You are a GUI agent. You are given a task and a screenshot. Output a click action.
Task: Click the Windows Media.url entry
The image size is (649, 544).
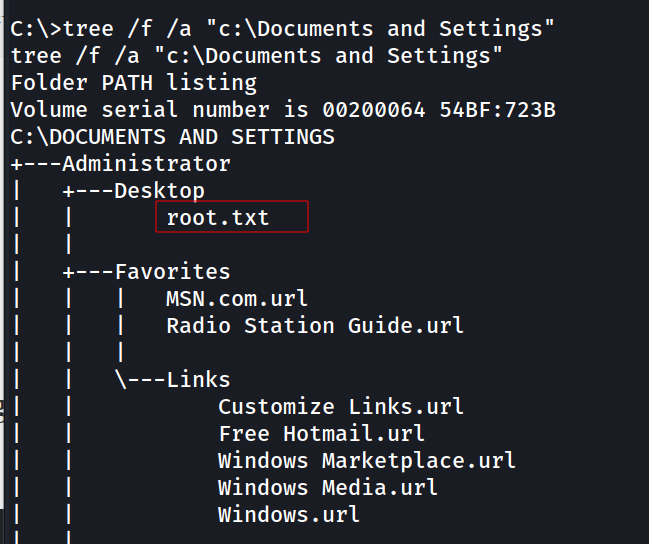point(328,487)
